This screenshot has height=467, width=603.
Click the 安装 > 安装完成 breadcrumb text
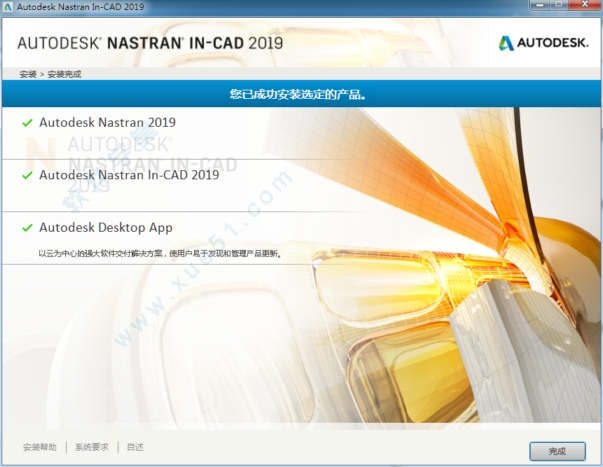[50, 74]
